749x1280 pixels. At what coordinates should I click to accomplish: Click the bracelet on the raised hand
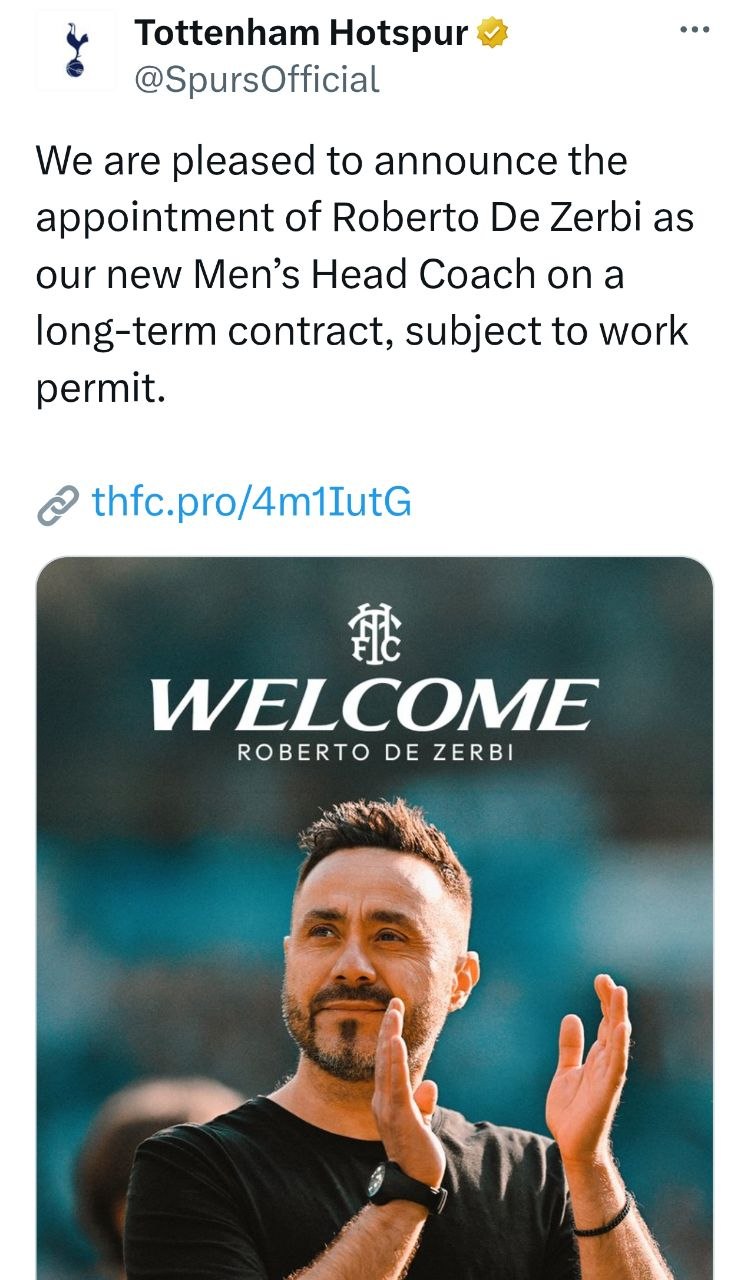(x=602, y=1217)
